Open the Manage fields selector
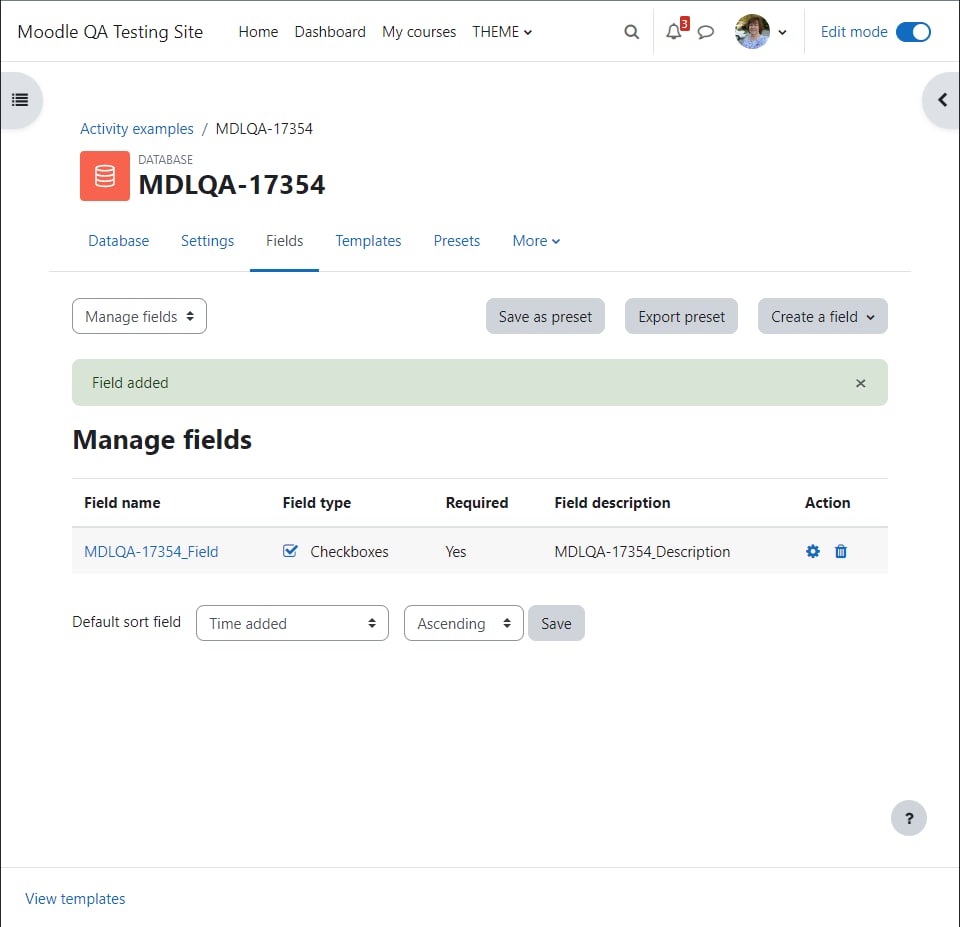The height and width of the screenshot is (927, 960). tap(139, 316)
